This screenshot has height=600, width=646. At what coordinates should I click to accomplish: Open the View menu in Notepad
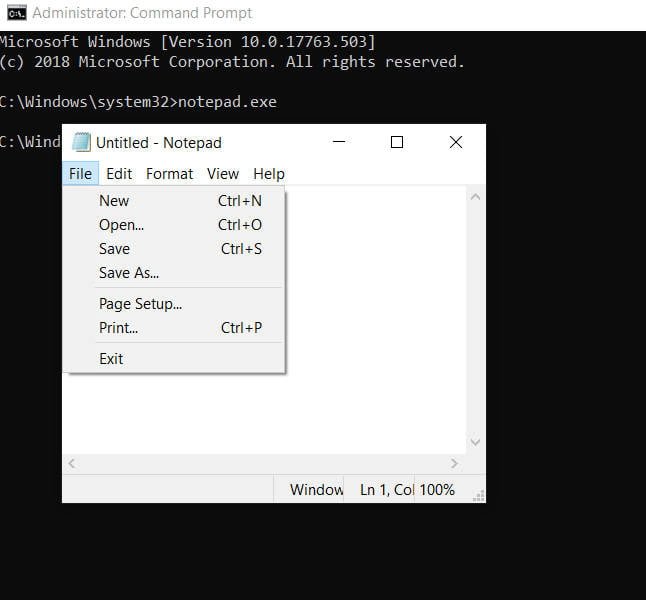[223, 173]
